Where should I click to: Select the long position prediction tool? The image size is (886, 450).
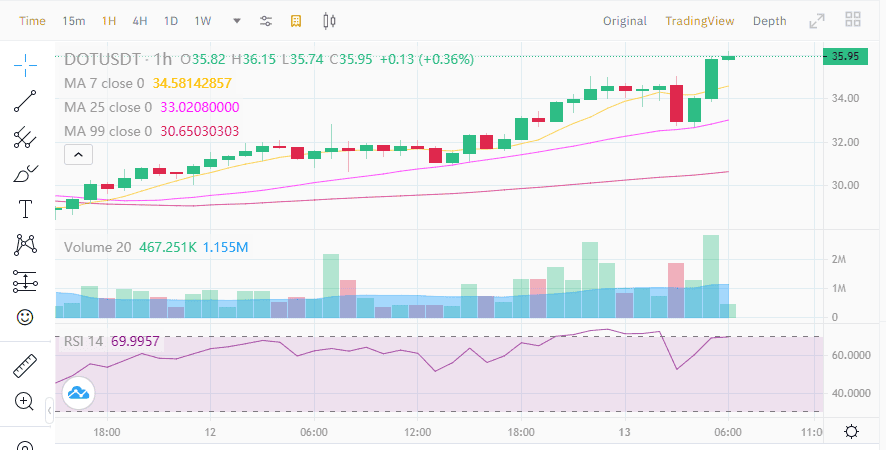(x=25, y=281)
